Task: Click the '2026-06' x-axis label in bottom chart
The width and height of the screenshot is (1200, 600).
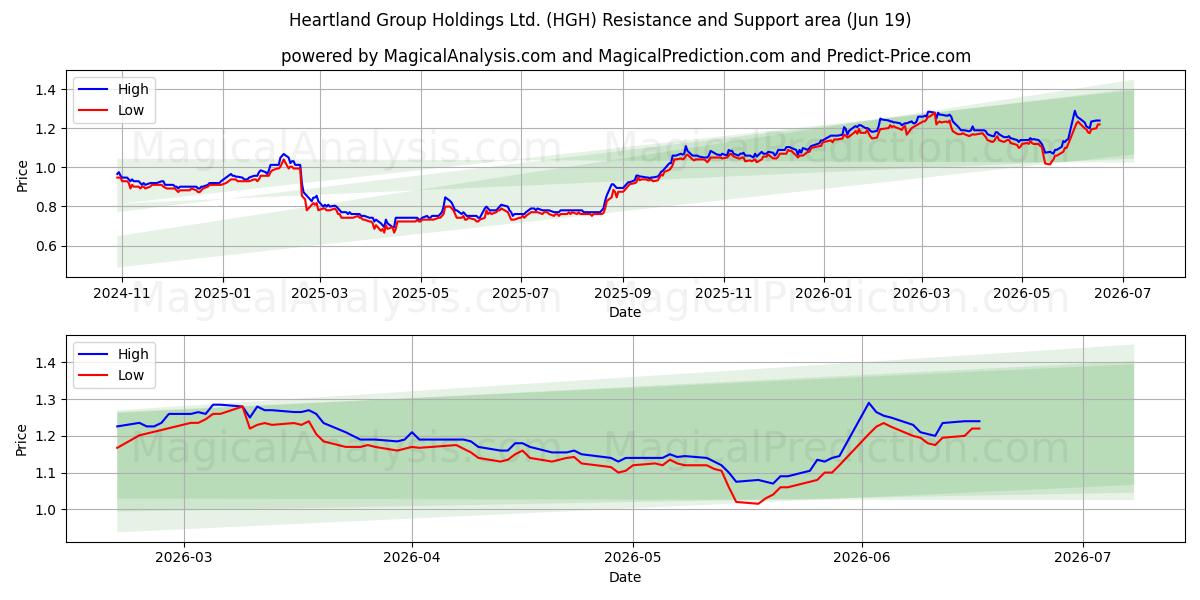Action: (x=862, y=559)
